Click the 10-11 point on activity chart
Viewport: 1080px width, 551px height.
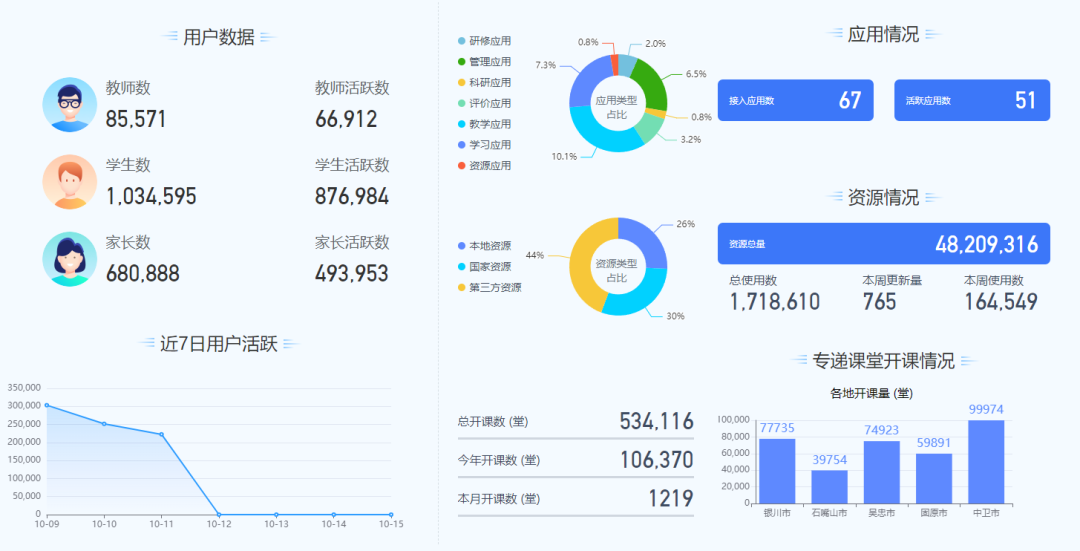point(161,434)
